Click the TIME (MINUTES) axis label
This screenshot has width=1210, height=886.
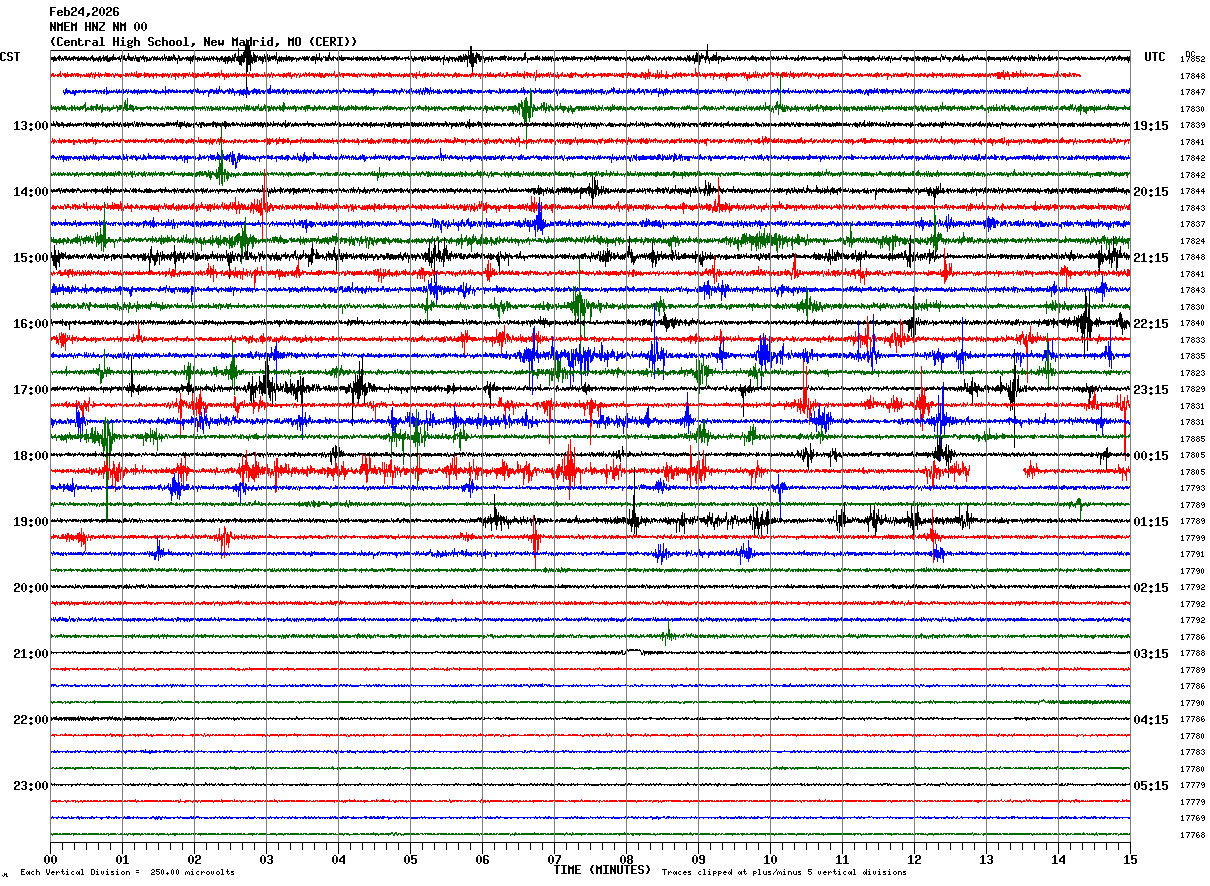point(602,870)
